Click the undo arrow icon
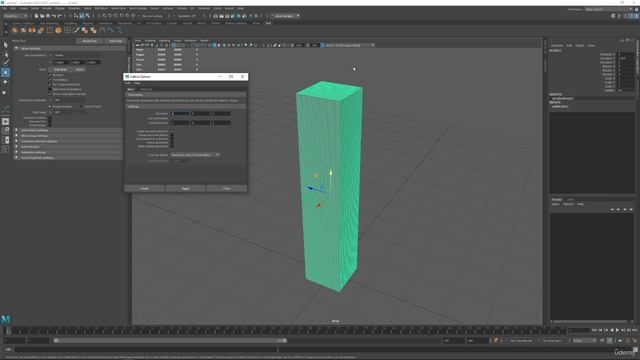640x360 pixels. (x=53, y=16)
